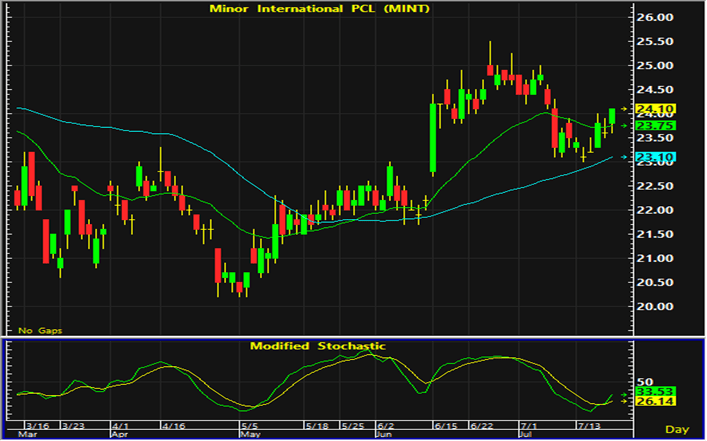The width and height of the screenshot is (707, 441).
Task: Click the 21.00 price axis label
Action: pyautogui.click(x=654, y=258)
